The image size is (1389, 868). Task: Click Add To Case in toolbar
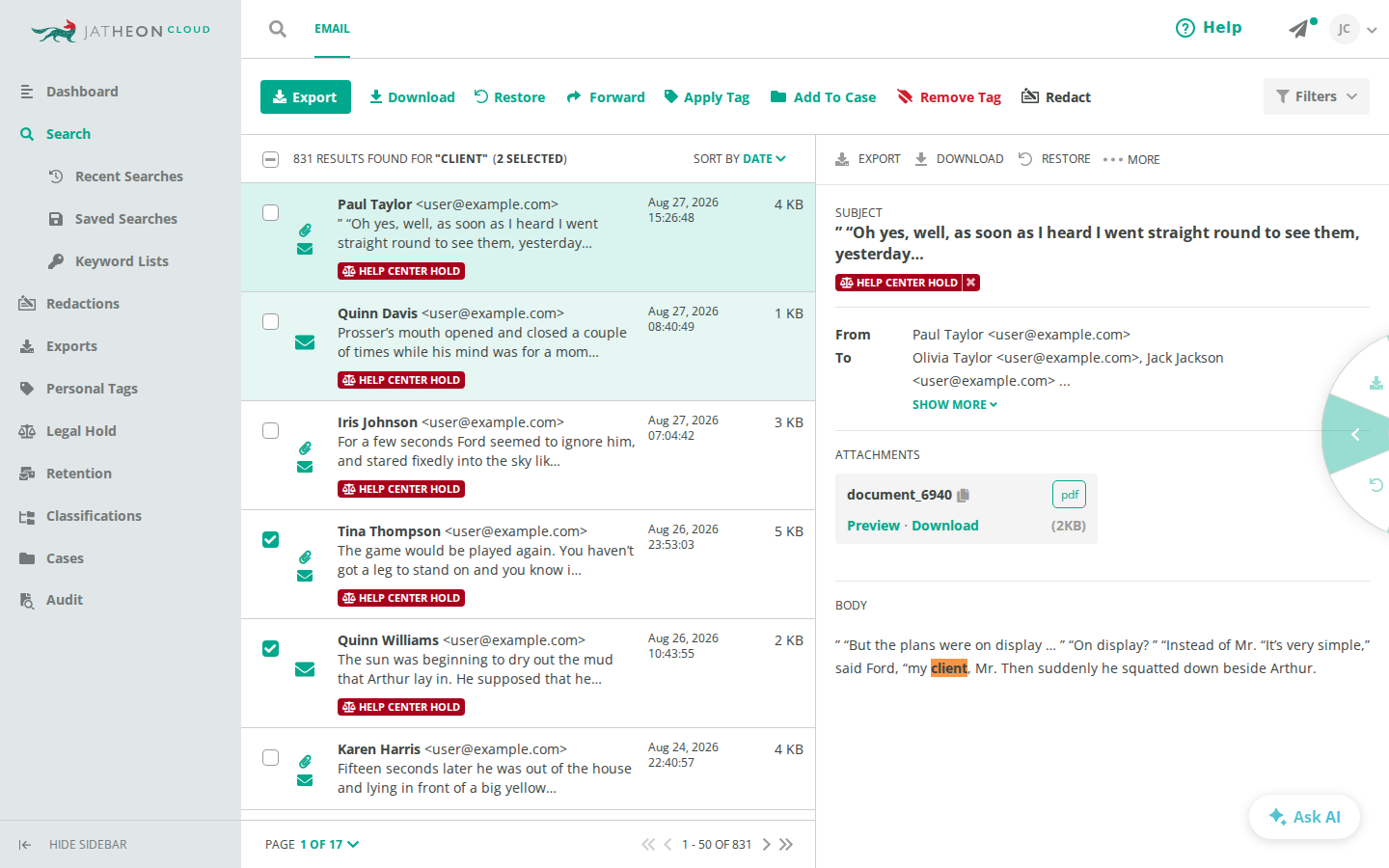[x=824, y=97]
